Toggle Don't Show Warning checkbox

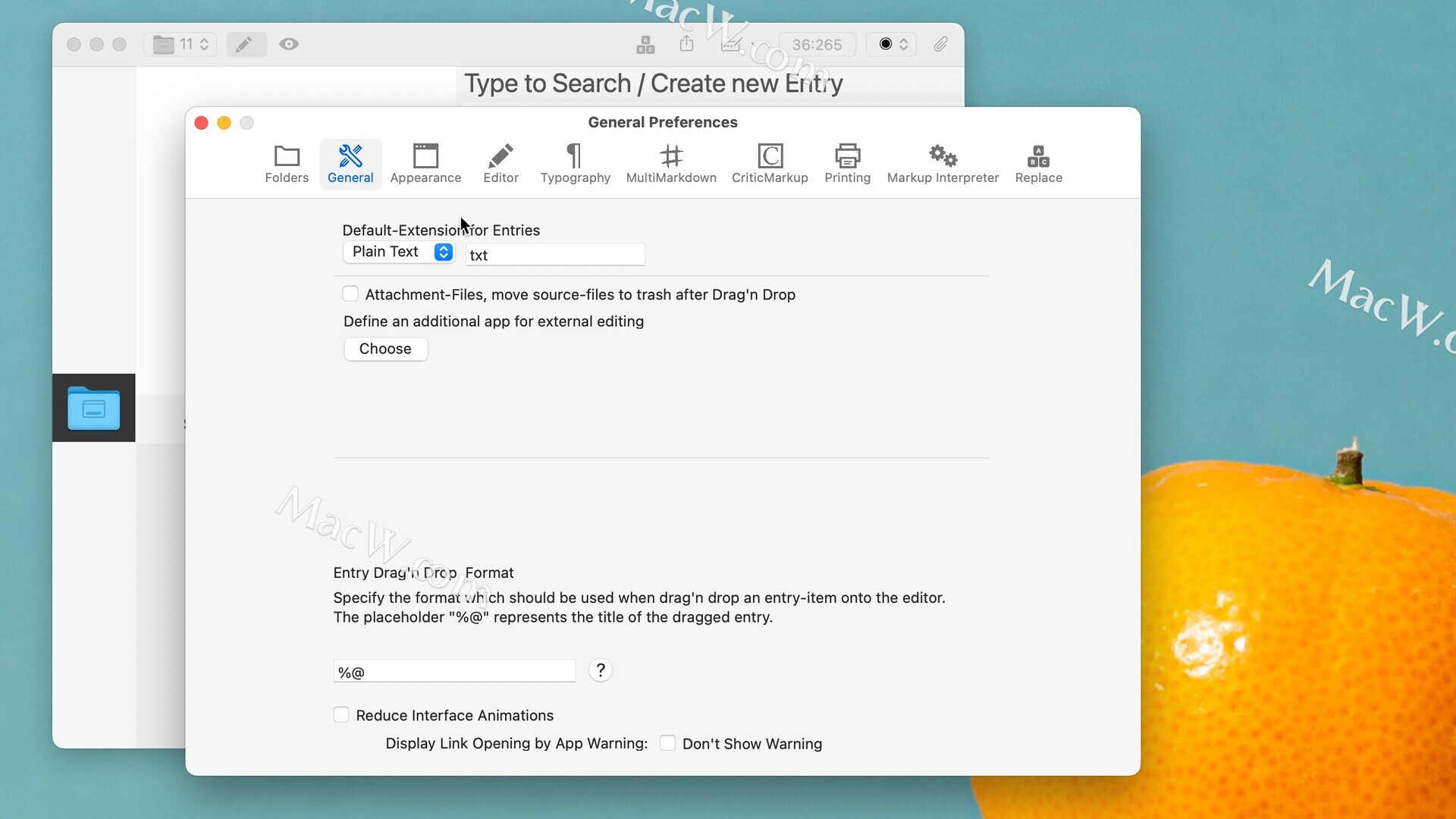[667, 743]
